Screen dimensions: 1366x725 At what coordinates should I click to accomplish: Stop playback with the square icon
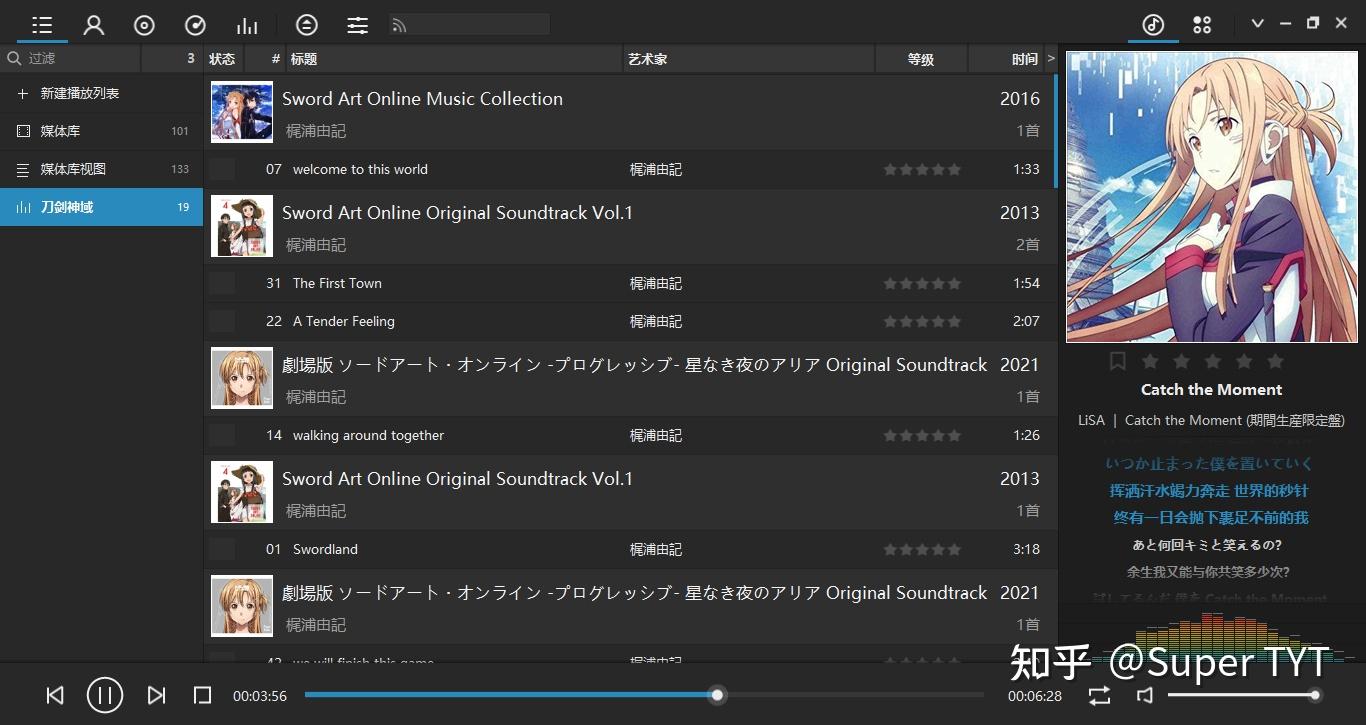202,695
